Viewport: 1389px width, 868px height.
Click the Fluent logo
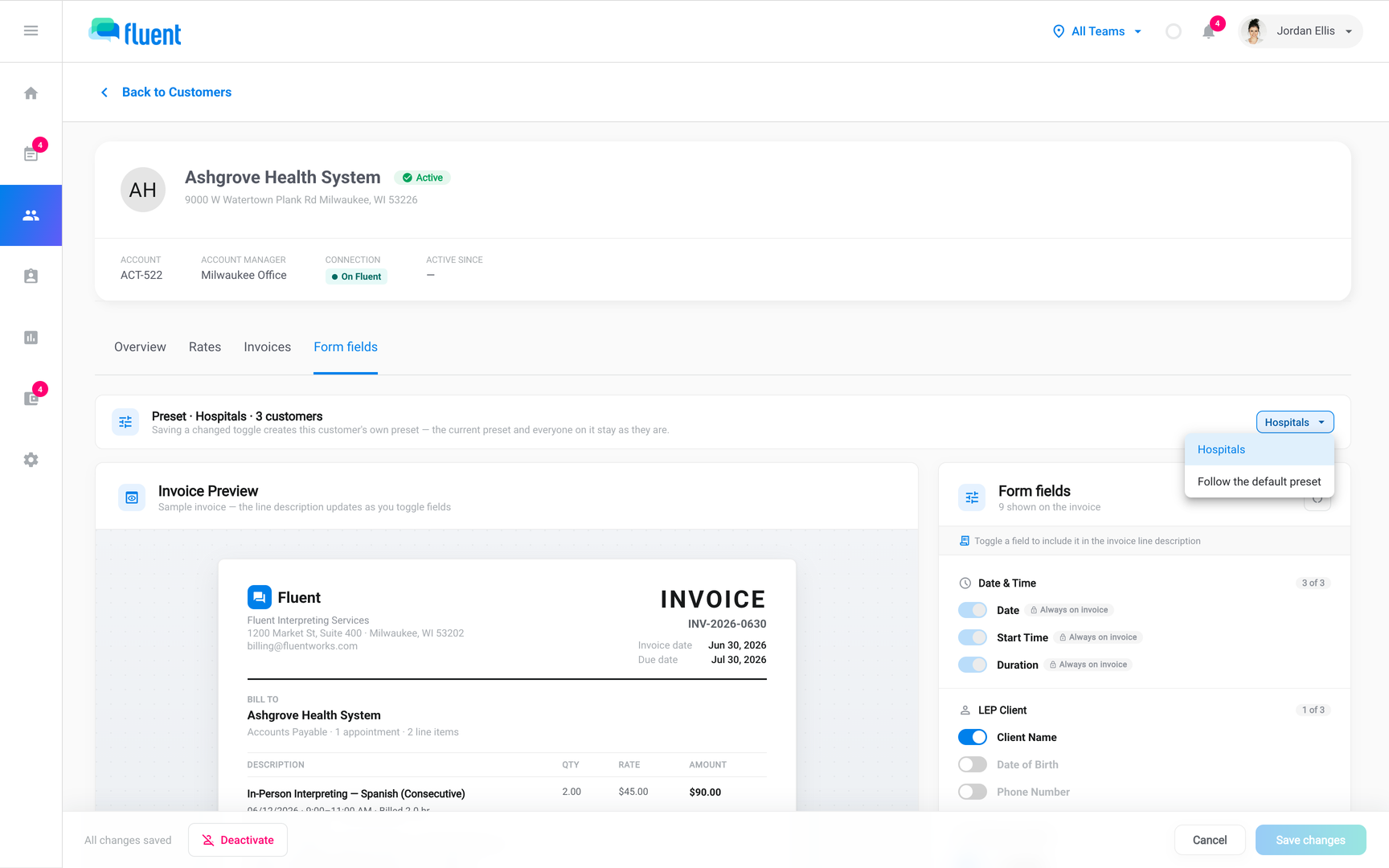click(135, 32)
